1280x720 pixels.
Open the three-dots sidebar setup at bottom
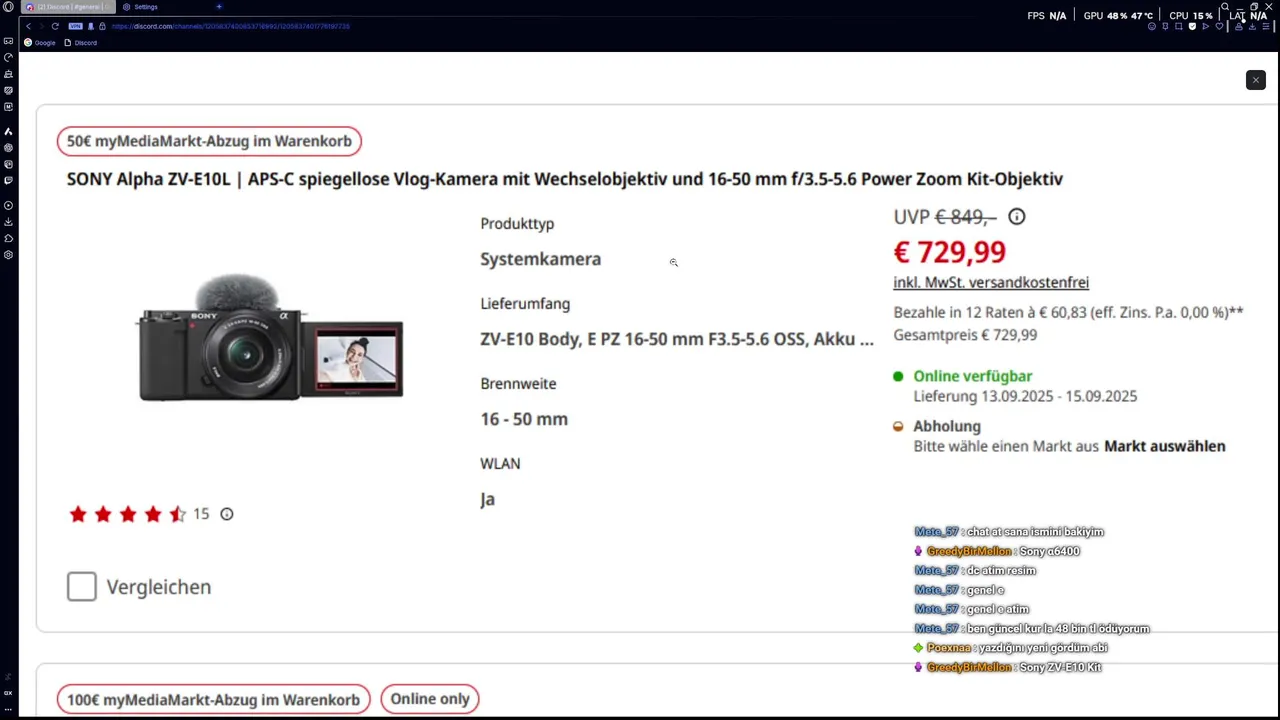tap(8, 709)
